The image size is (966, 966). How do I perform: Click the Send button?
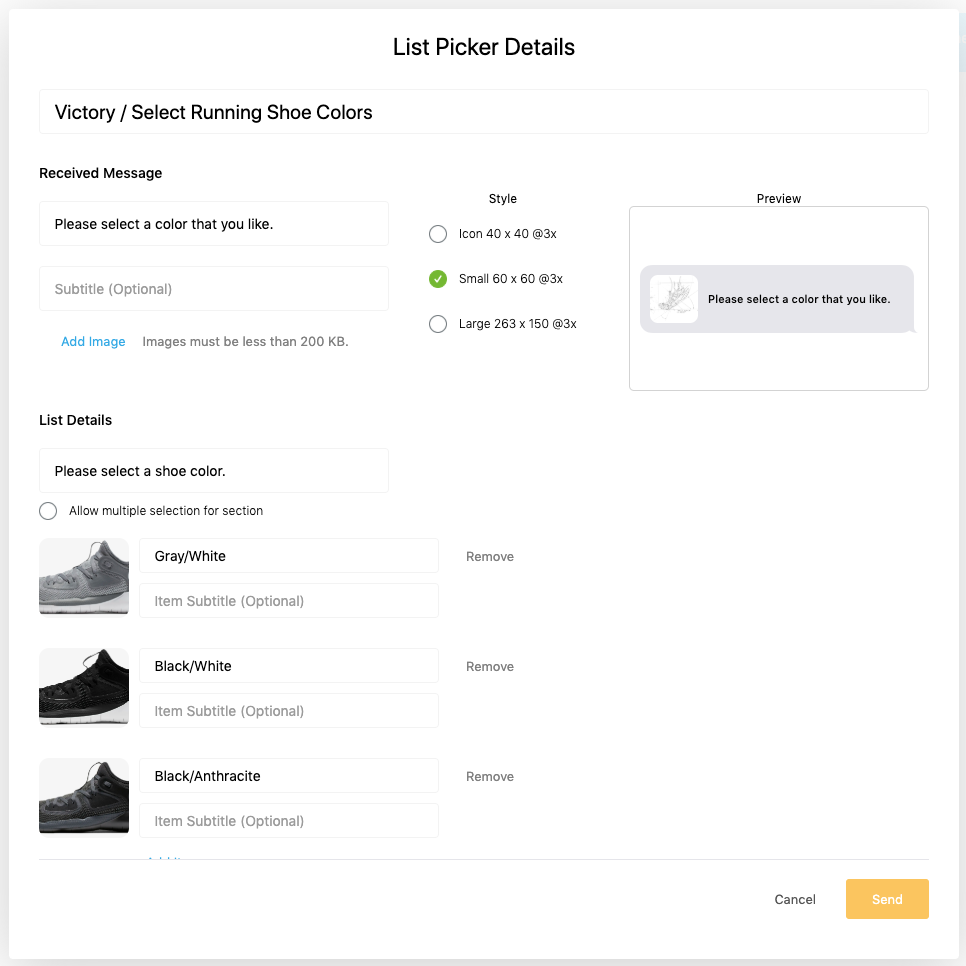887,899
